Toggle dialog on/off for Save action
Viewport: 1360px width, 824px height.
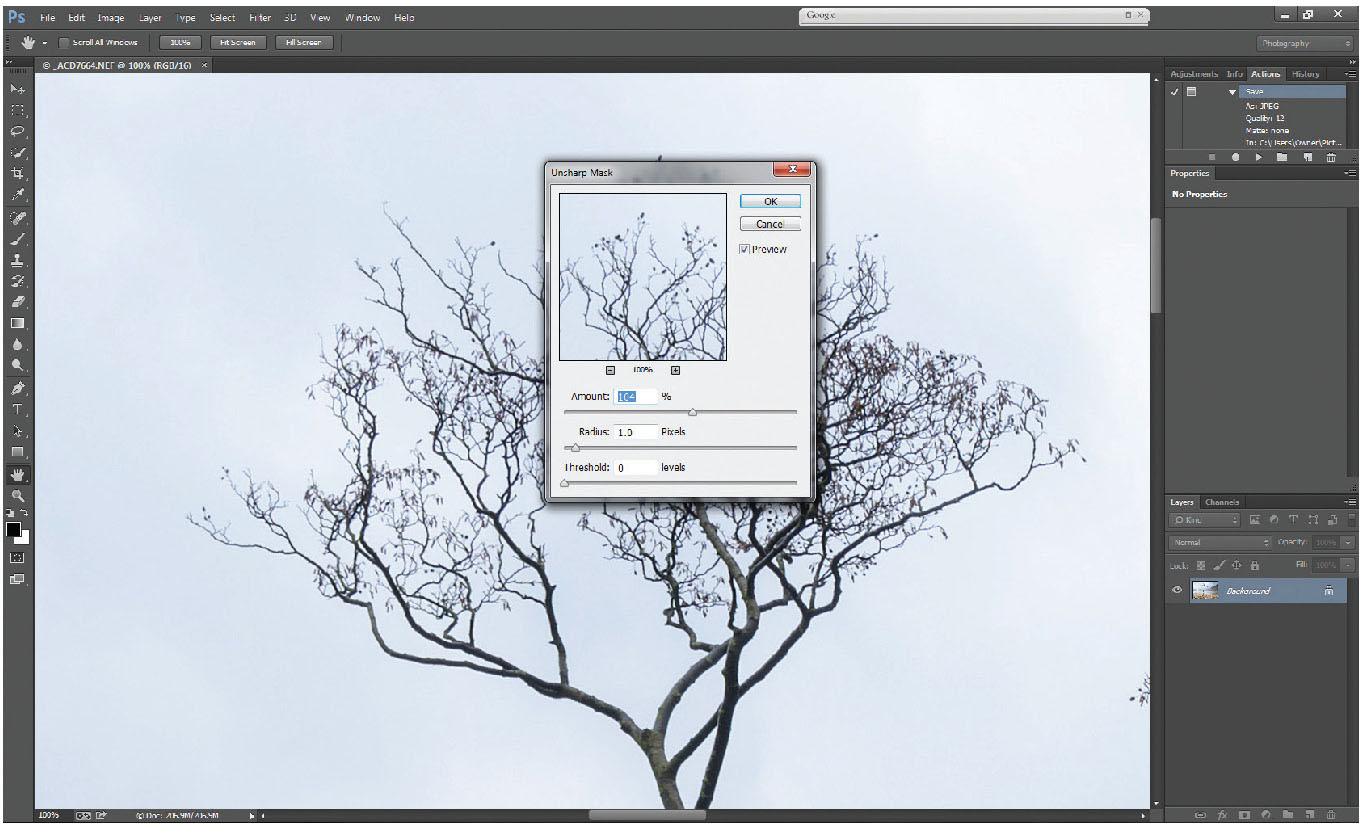[1191, 91]
